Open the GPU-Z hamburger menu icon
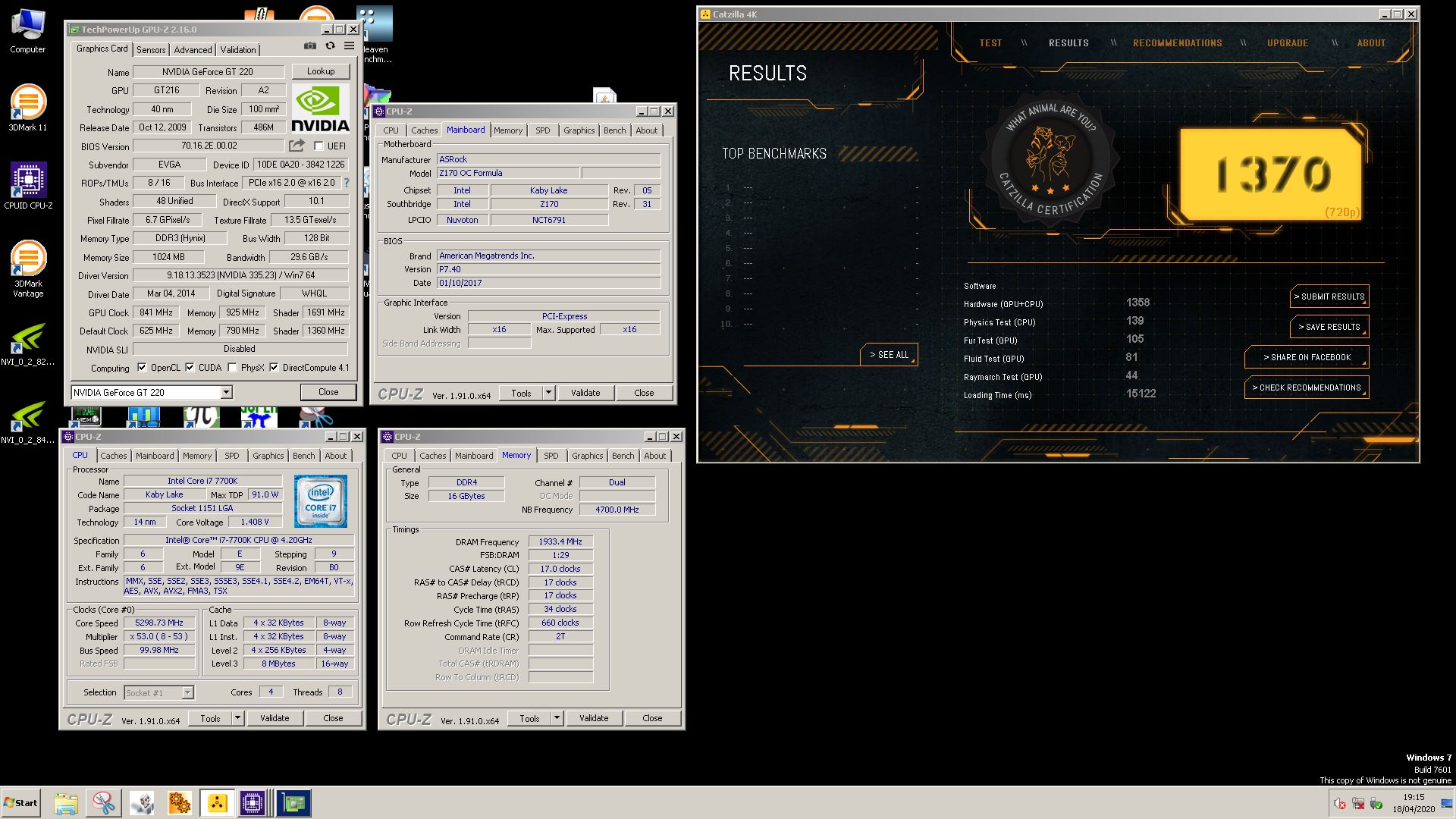Image resolution: width=1456 pixels, height=819 pixels. [x=349, y=46]
